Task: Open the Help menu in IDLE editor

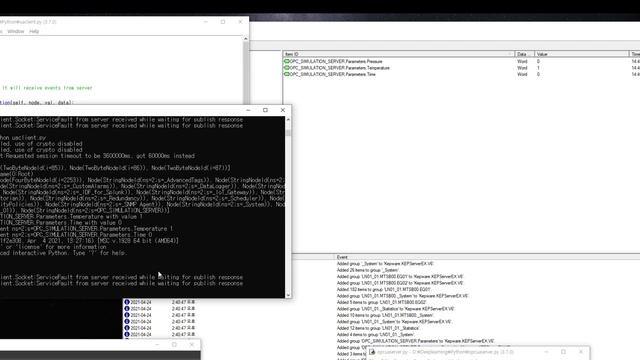Action: 34,31
